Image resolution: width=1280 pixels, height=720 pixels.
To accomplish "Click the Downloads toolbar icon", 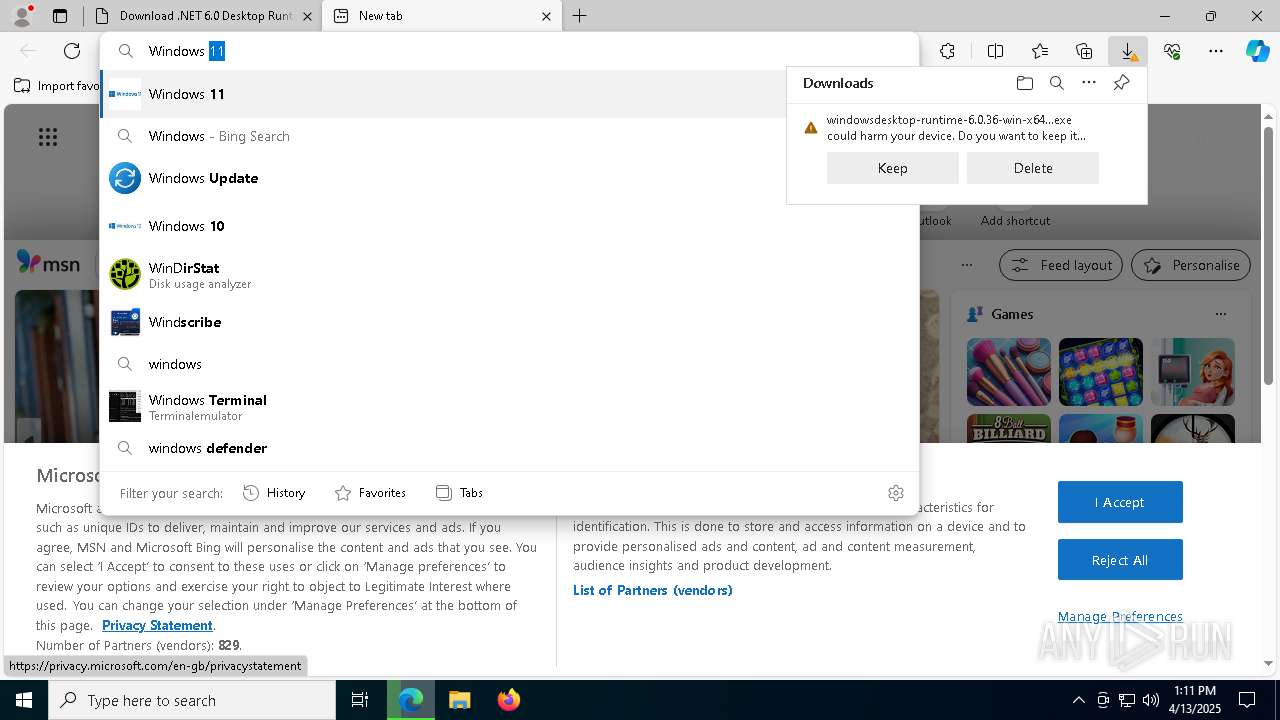I will coord(1128,51).
